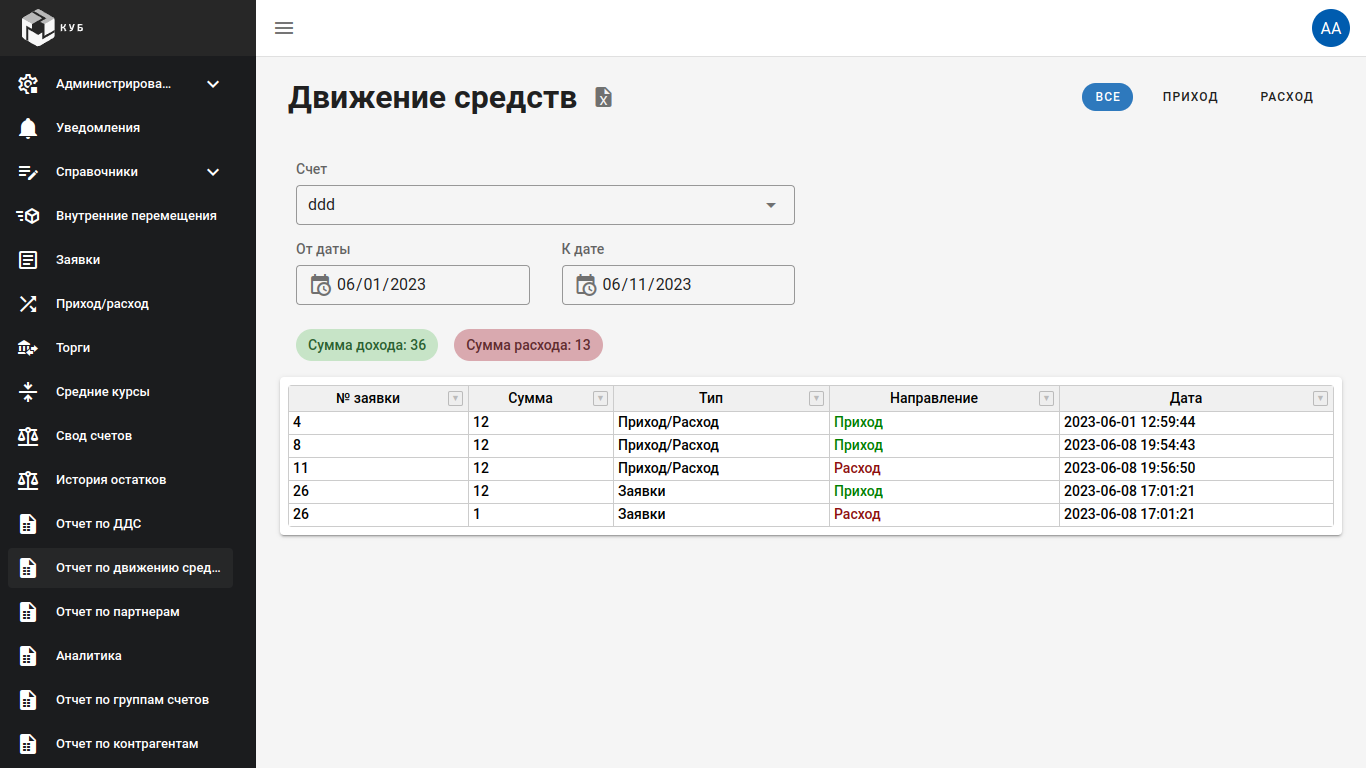Click the Движение средств page heading
This screenshot has width=1366, height=768.
(432, 98)
